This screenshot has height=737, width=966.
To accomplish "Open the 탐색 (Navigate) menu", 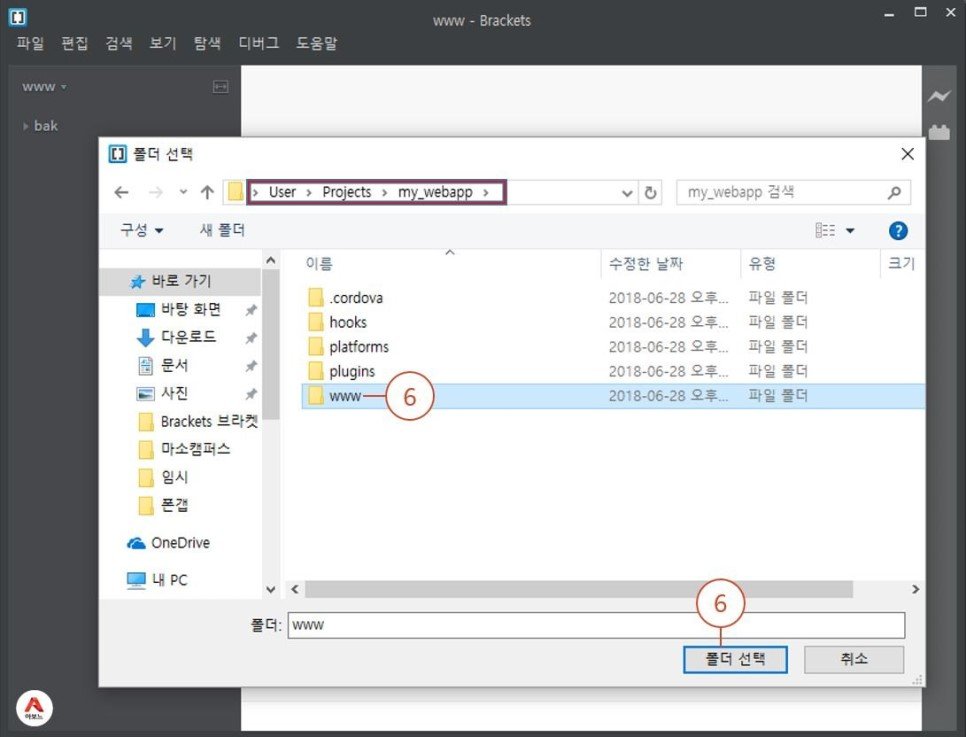I will 207,43.
